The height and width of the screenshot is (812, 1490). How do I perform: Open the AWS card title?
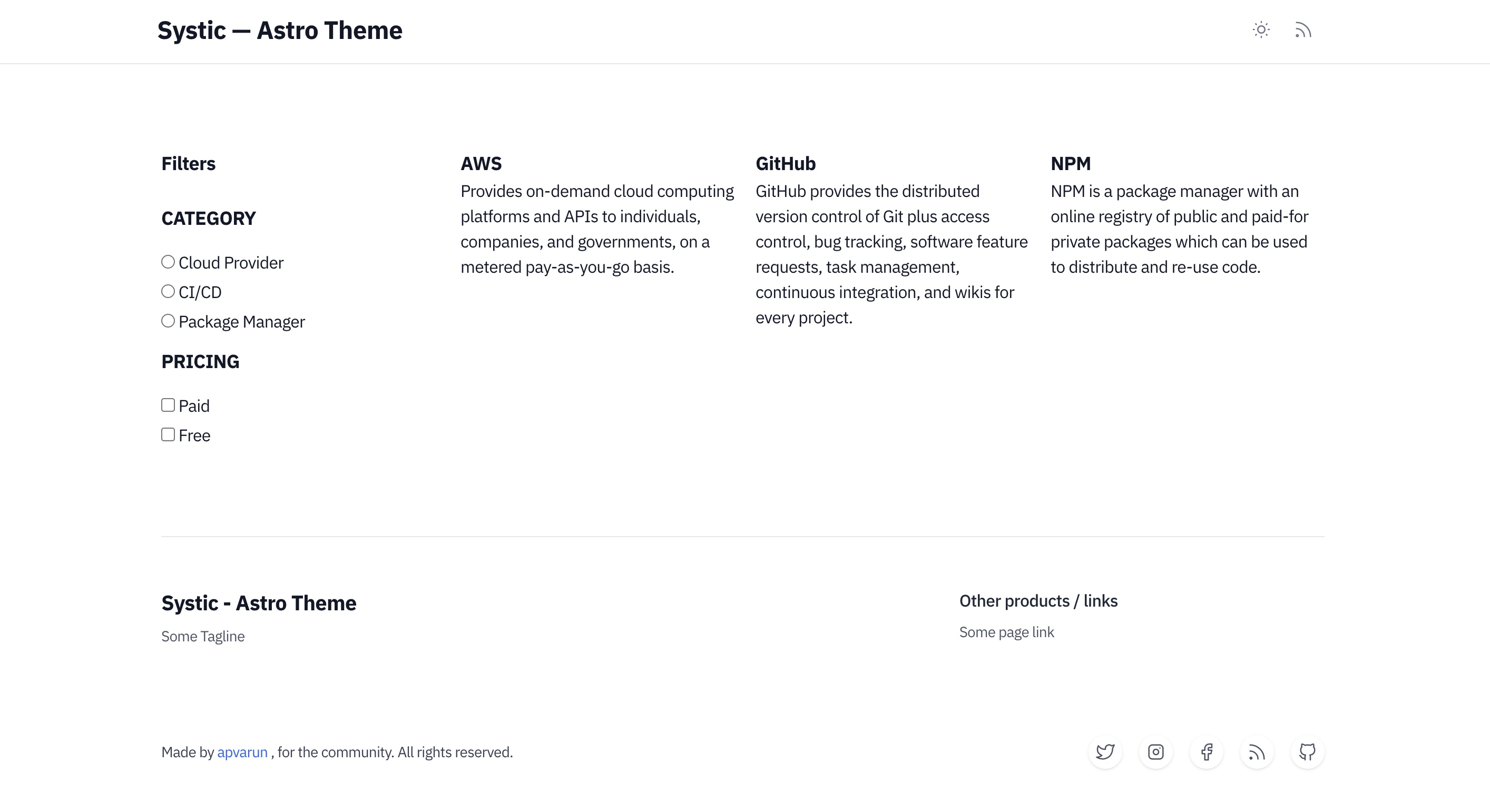(481, 164)
